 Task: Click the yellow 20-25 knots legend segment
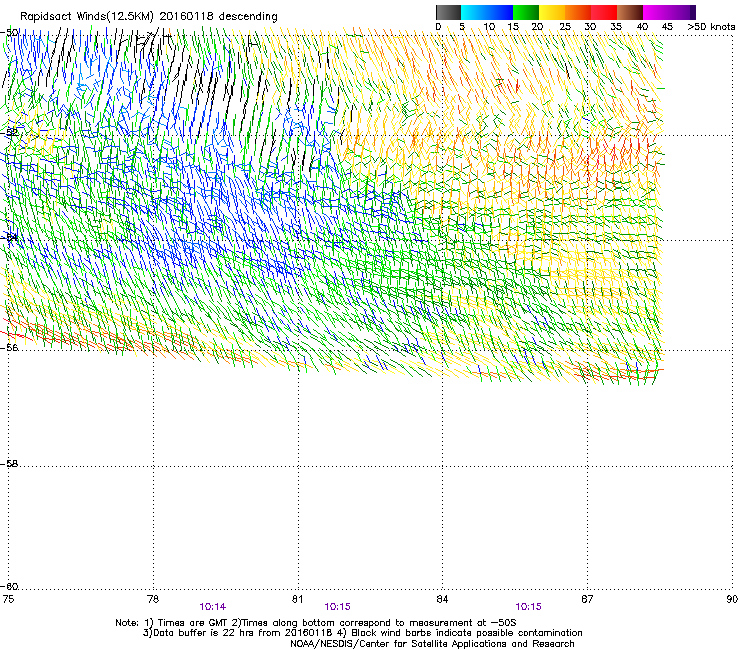(552, 12)
